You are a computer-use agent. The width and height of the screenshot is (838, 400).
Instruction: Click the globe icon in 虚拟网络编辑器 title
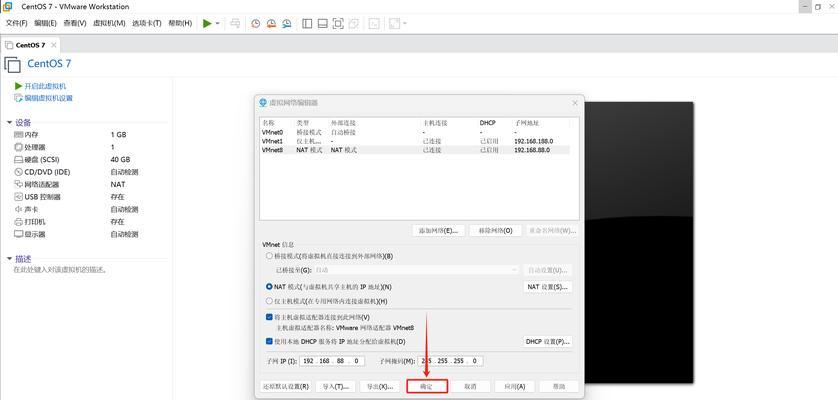pos(262,102)
